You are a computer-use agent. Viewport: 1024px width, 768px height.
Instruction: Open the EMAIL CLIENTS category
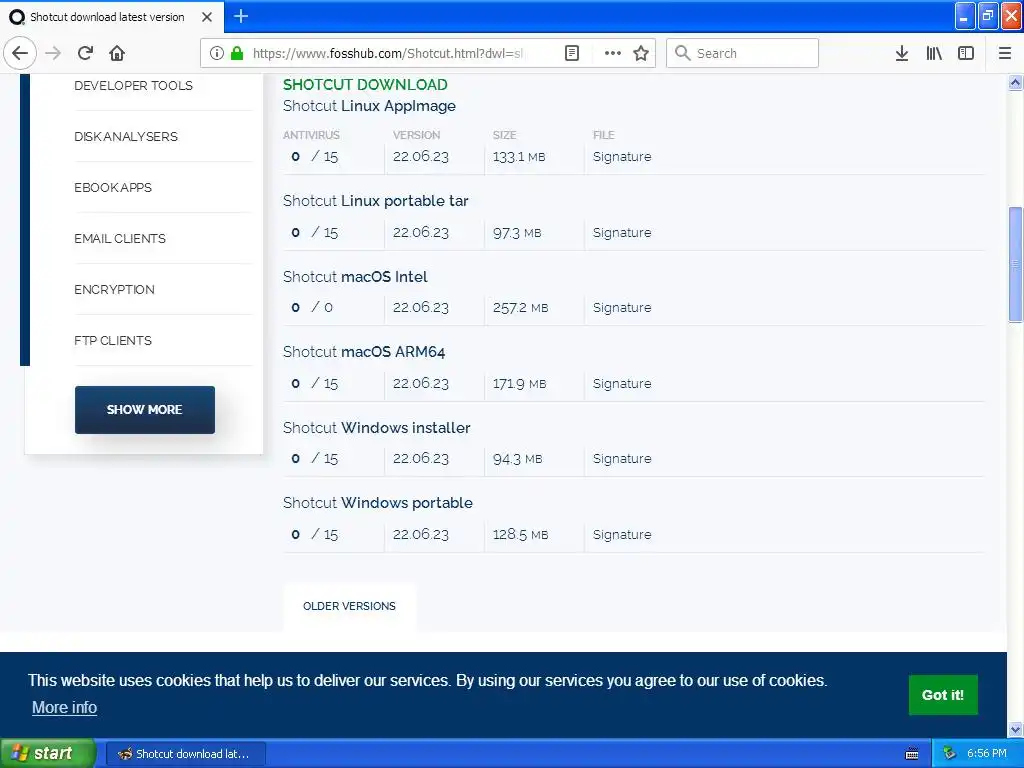tap(120, 238)
